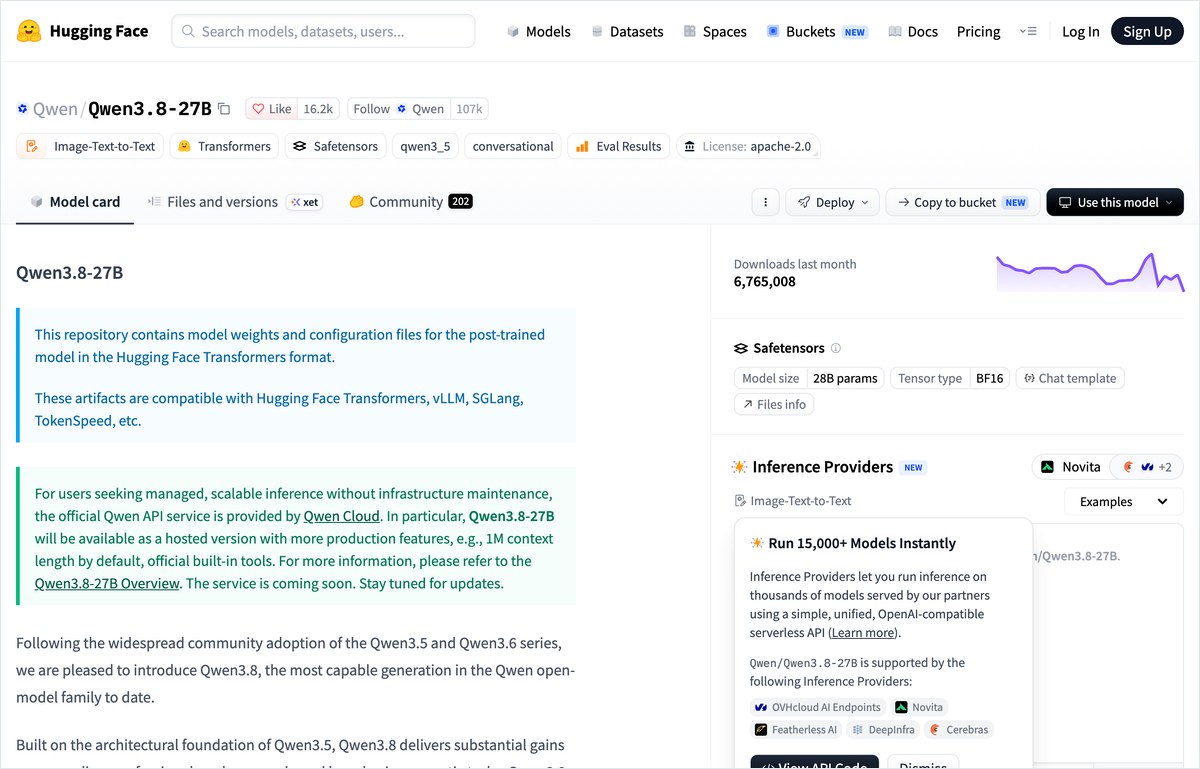Open the Eval Results tag
The width and height of the screenshot is (1200, 769).
619,146
